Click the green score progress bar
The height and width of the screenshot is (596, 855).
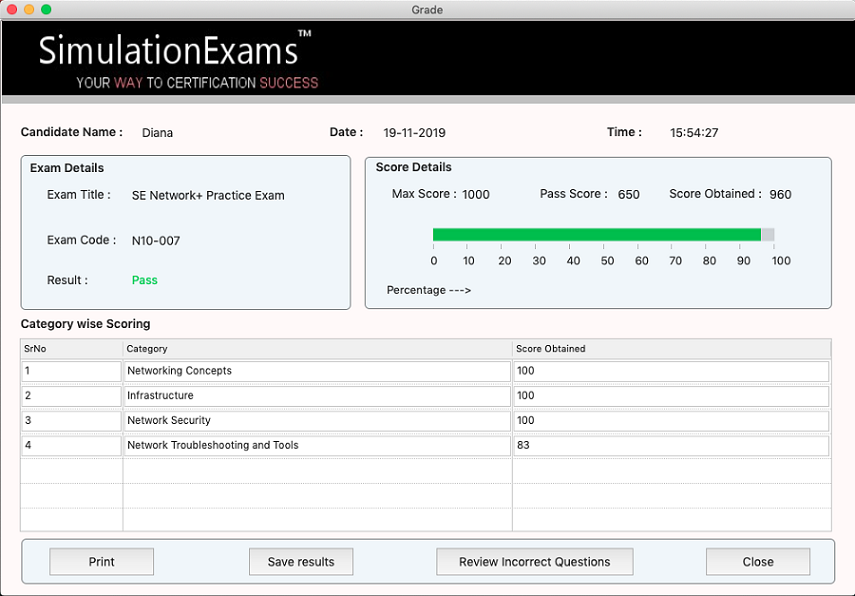[596, 235]
